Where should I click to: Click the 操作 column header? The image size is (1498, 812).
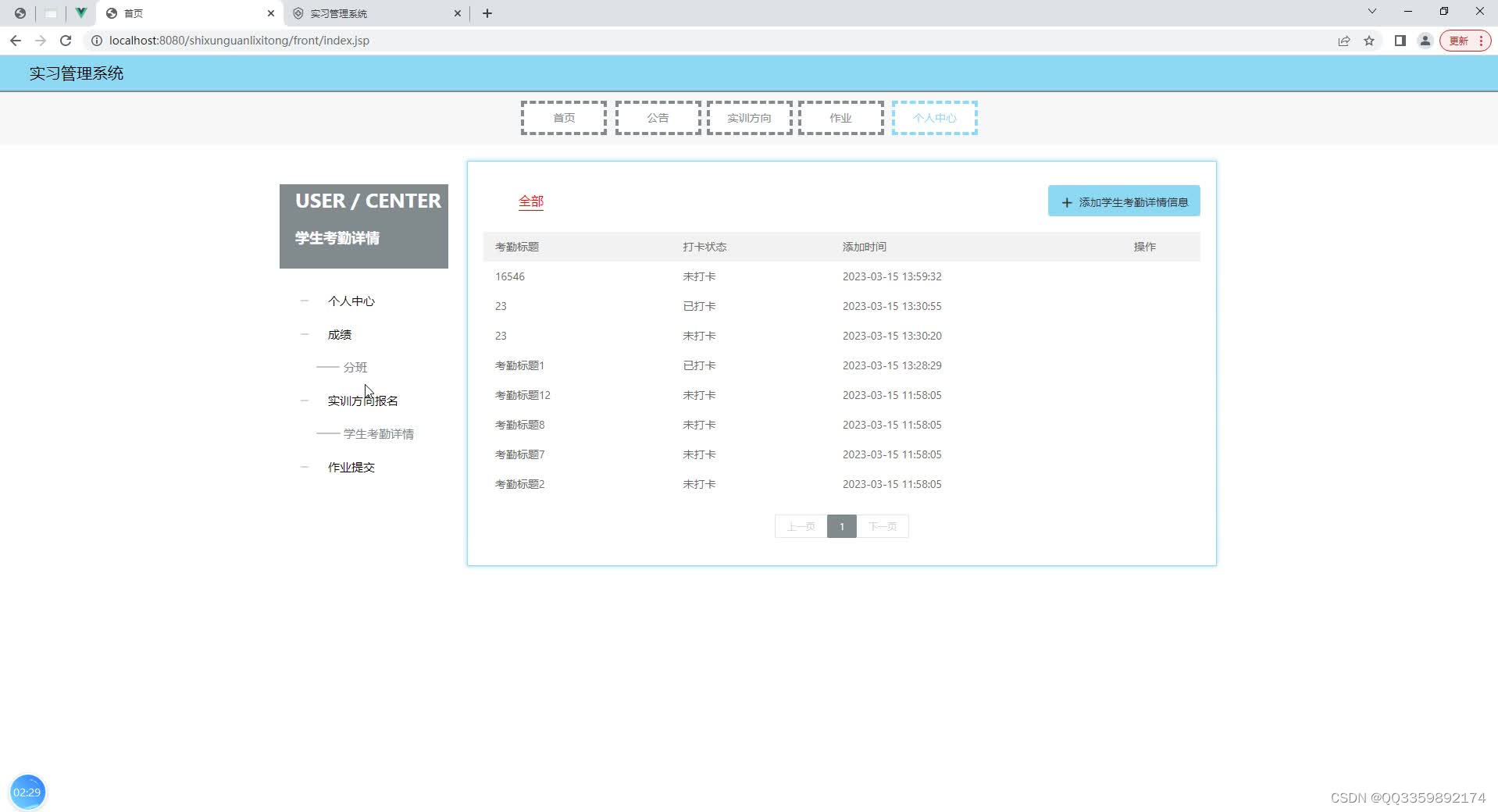[x=1145, y=247]
